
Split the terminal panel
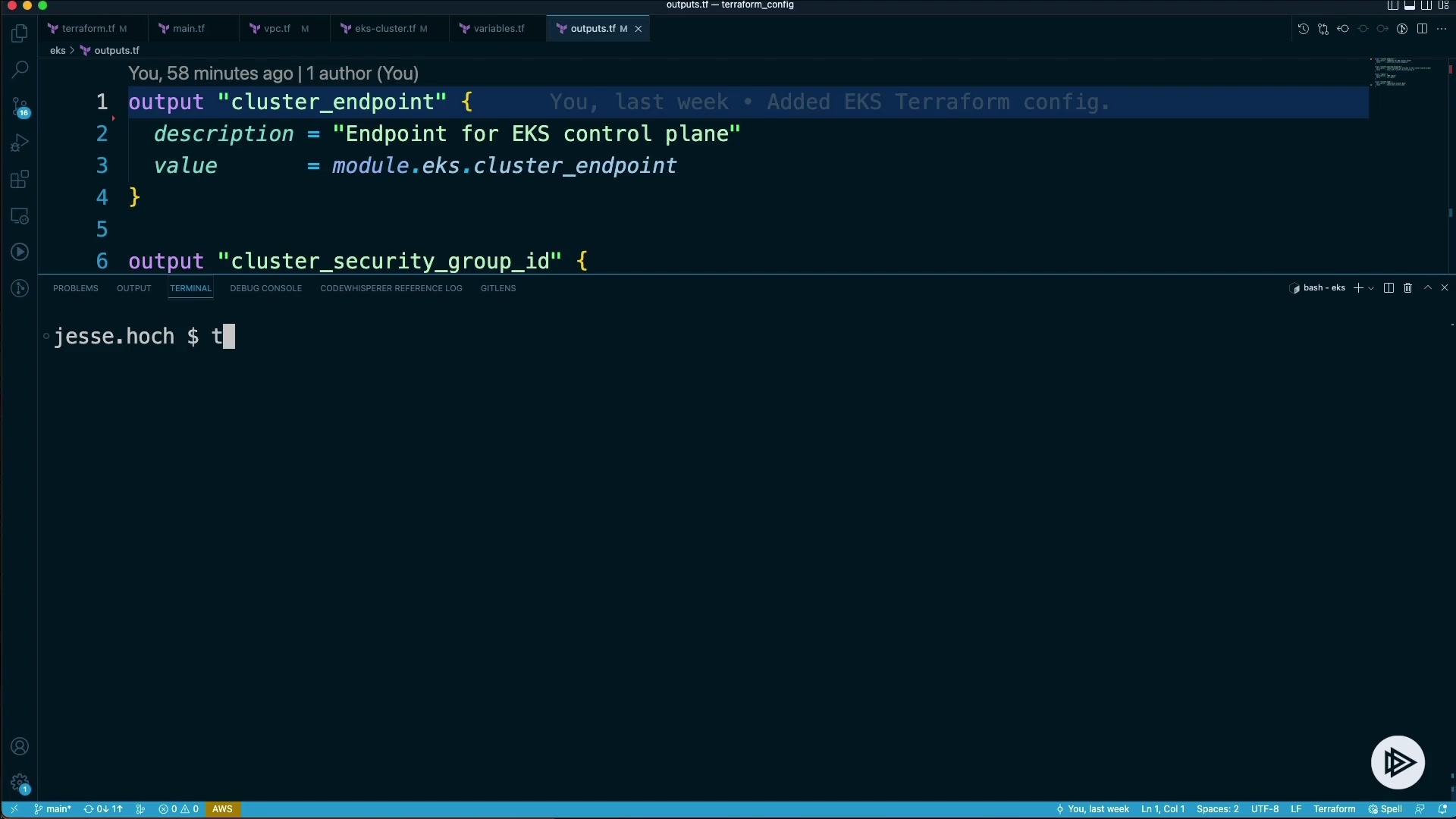tap(1389, 288)
